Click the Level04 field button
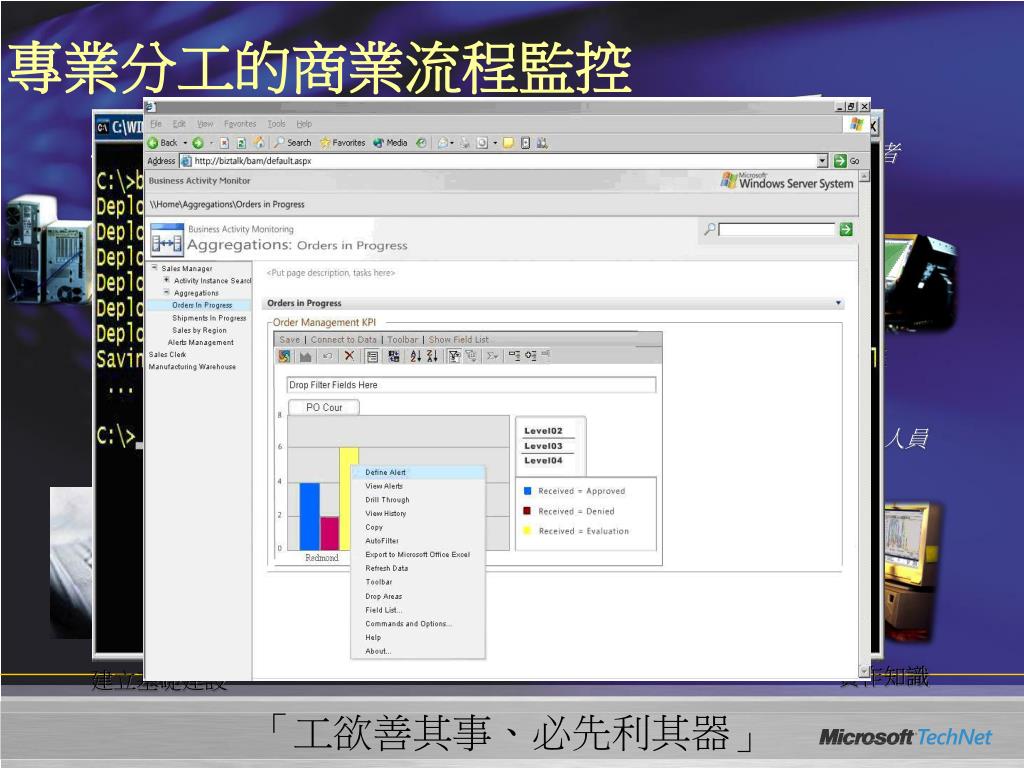Screen dimensions: 1024x768 pyautogui.click(x=543, y=460)
